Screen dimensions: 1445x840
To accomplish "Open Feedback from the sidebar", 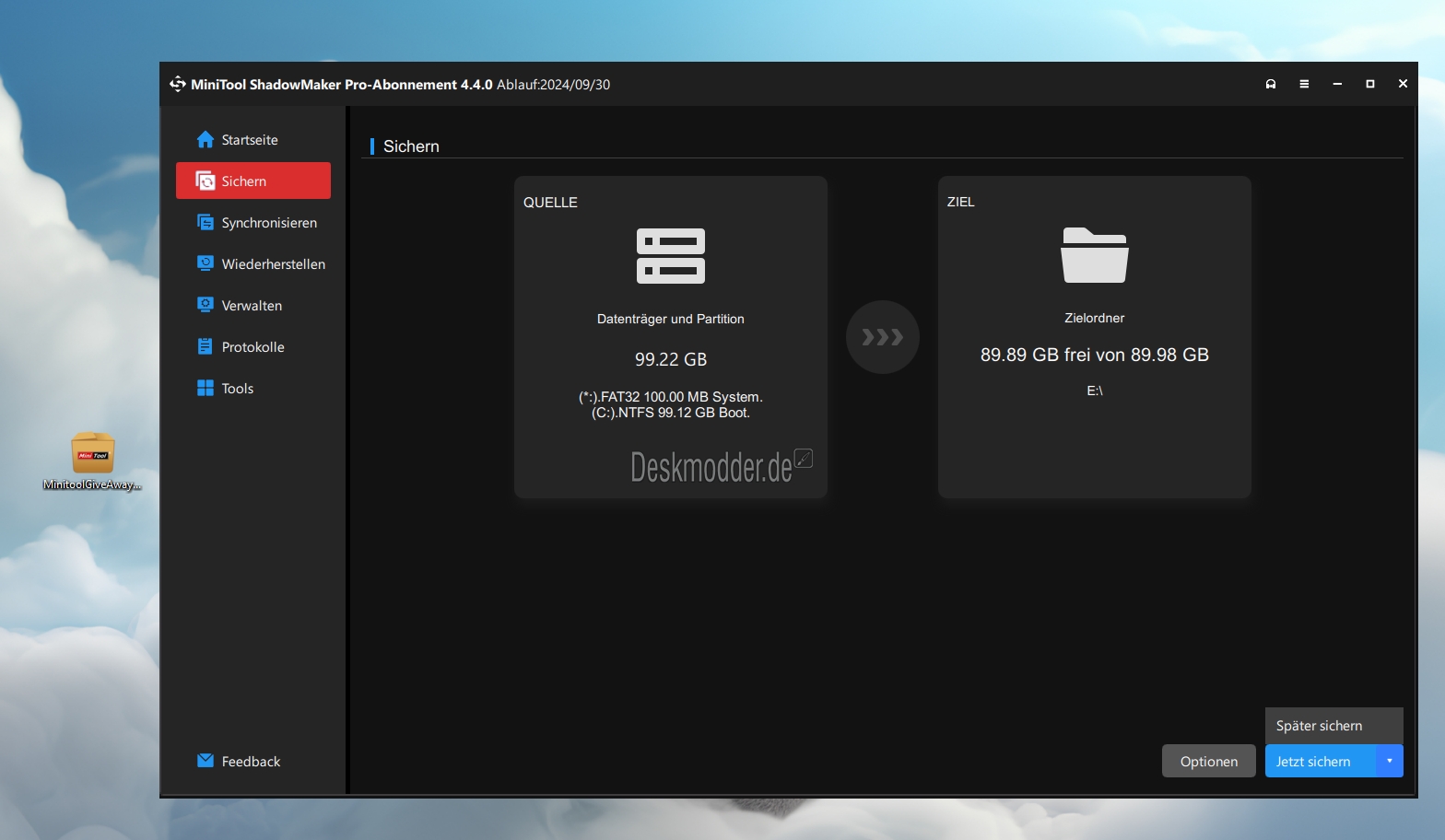I will (x=239, y=762).
